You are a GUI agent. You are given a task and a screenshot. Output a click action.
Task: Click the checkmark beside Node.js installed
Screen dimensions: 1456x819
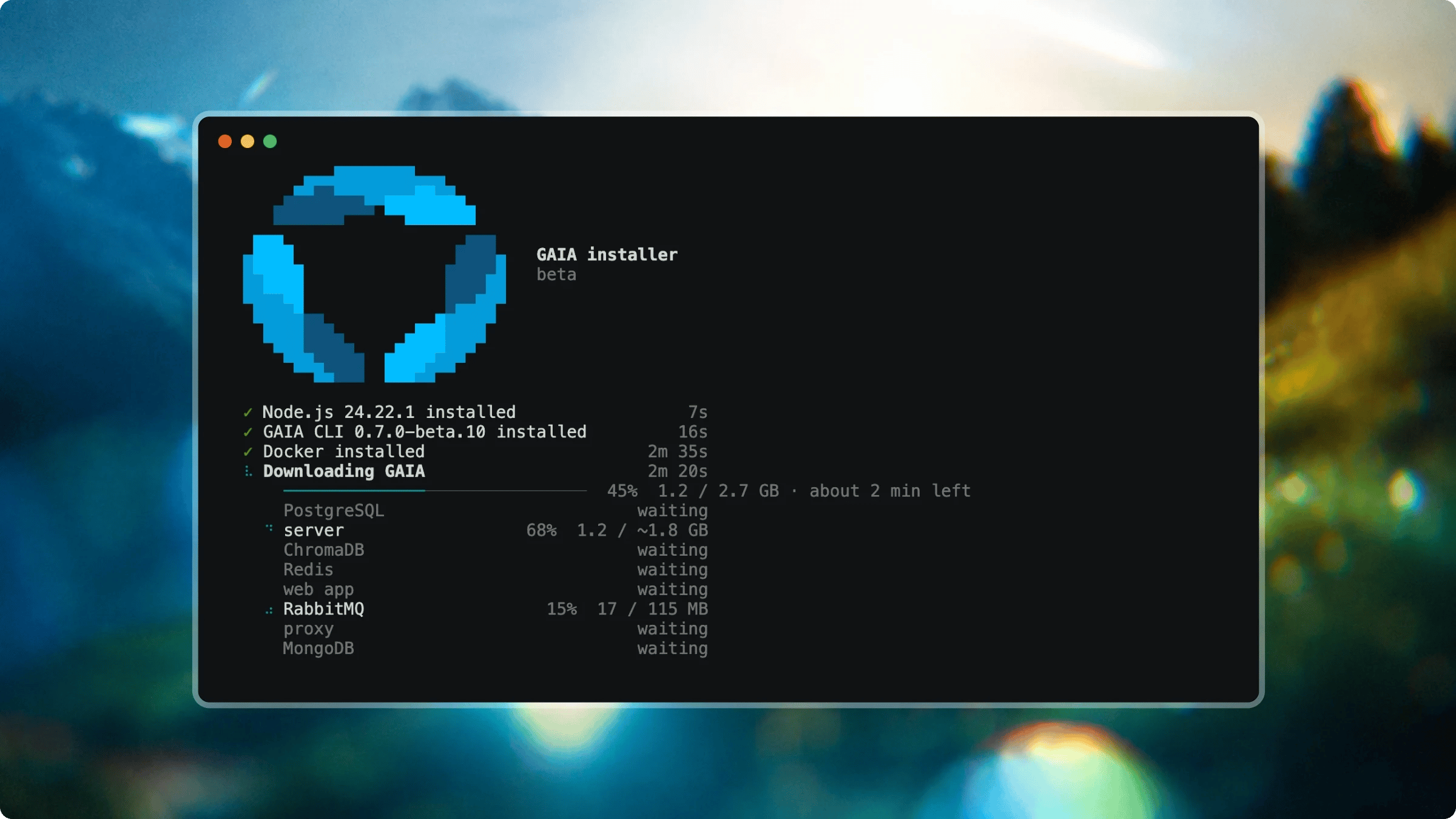248,413
